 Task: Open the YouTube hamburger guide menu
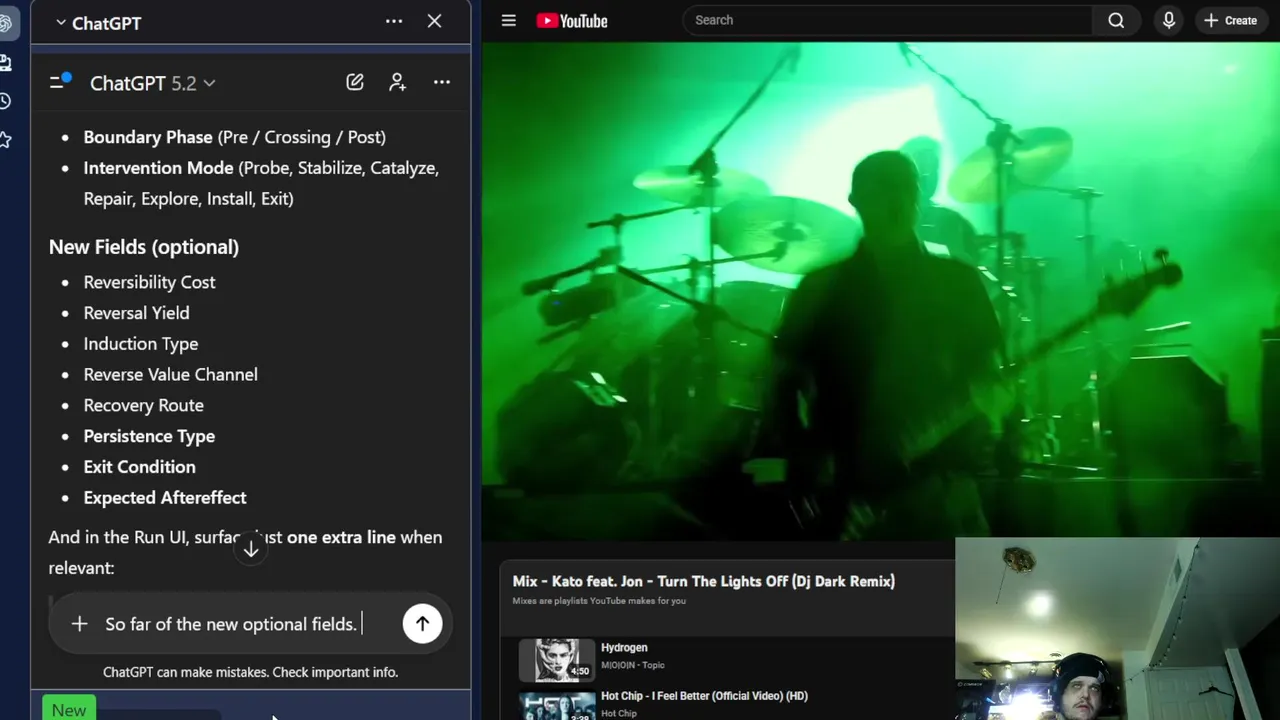(508, 20)
